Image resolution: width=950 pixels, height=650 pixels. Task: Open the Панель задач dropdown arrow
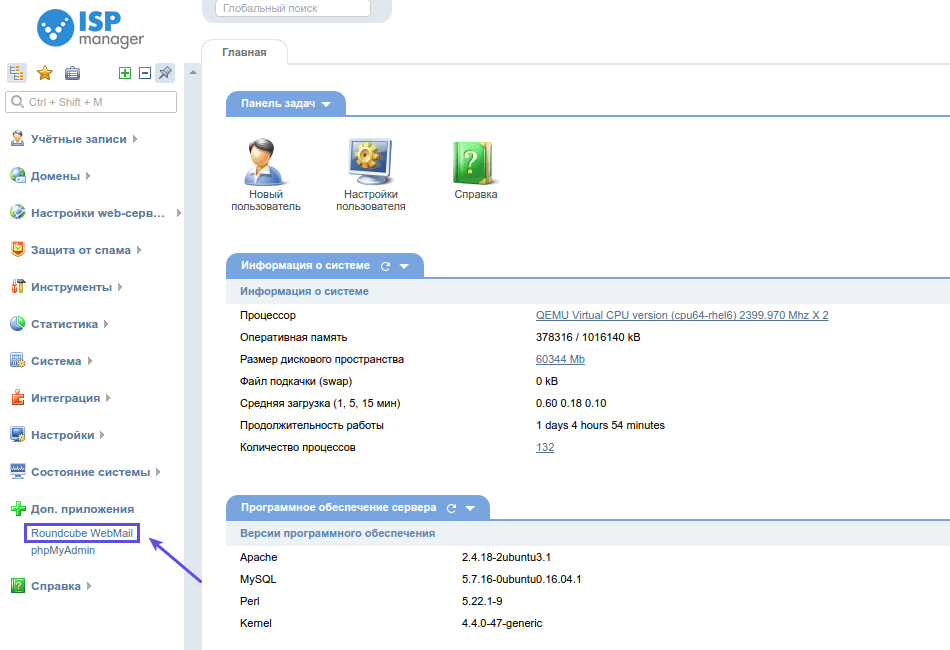(x=327, y=104)
